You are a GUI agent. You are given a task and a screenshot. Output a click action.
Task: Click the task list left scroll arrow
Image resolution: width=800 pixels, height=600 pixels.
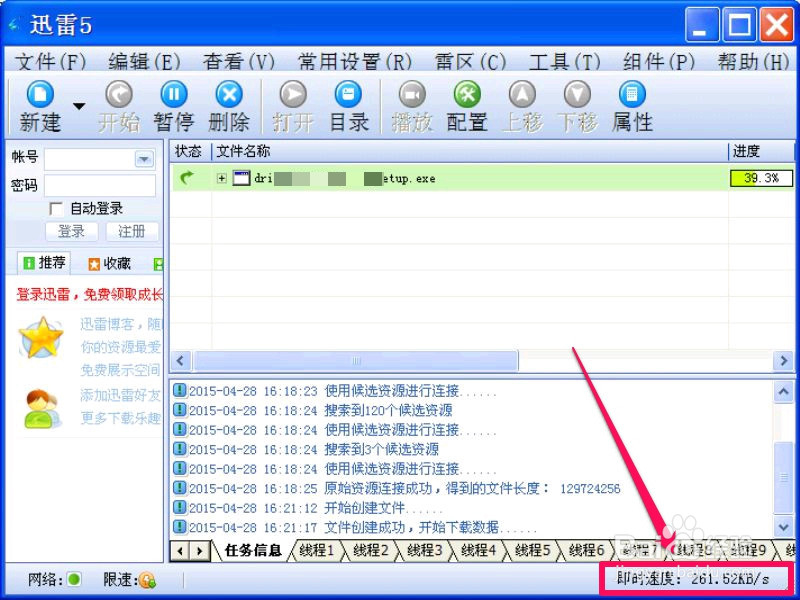tap(180, 360)
